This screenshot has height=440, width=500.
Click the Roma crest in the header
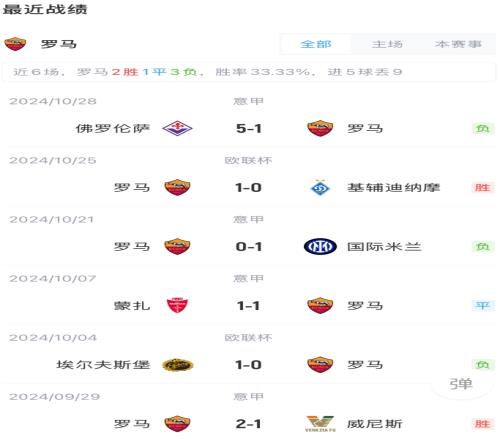click(15, 44)
